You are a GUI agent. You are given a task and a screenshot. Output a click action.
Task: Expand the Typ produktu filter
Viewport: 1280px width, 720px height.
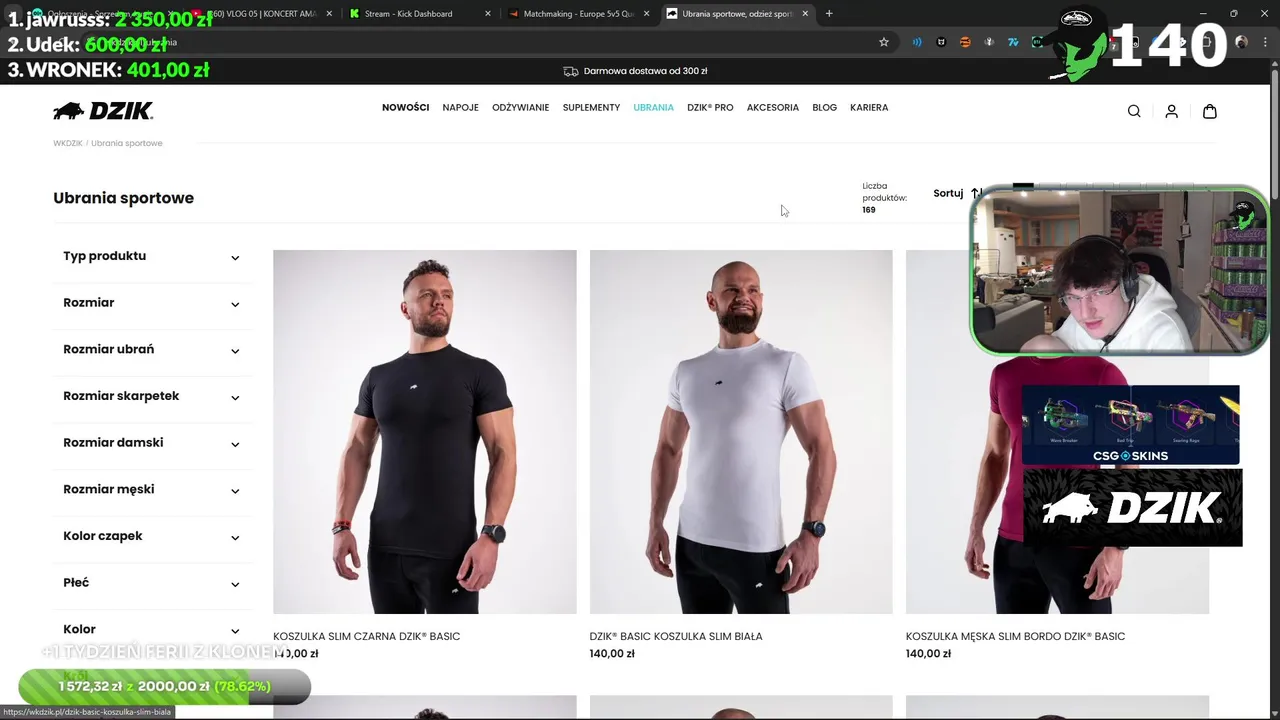click(152, 256)
